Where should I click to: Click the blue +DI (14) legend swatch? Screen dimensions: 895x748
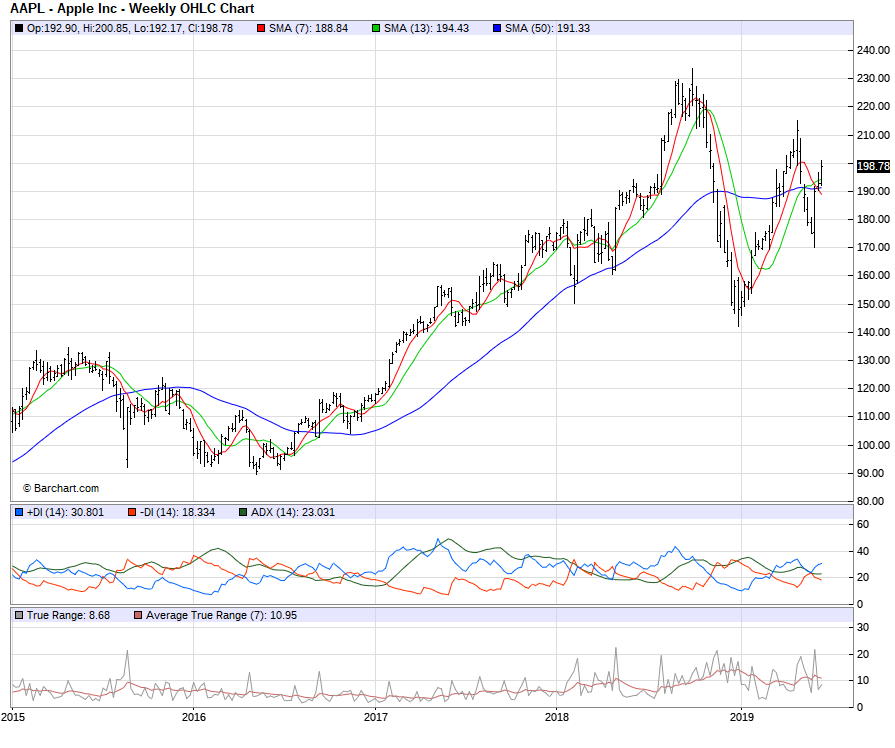[x=19, y=512]
